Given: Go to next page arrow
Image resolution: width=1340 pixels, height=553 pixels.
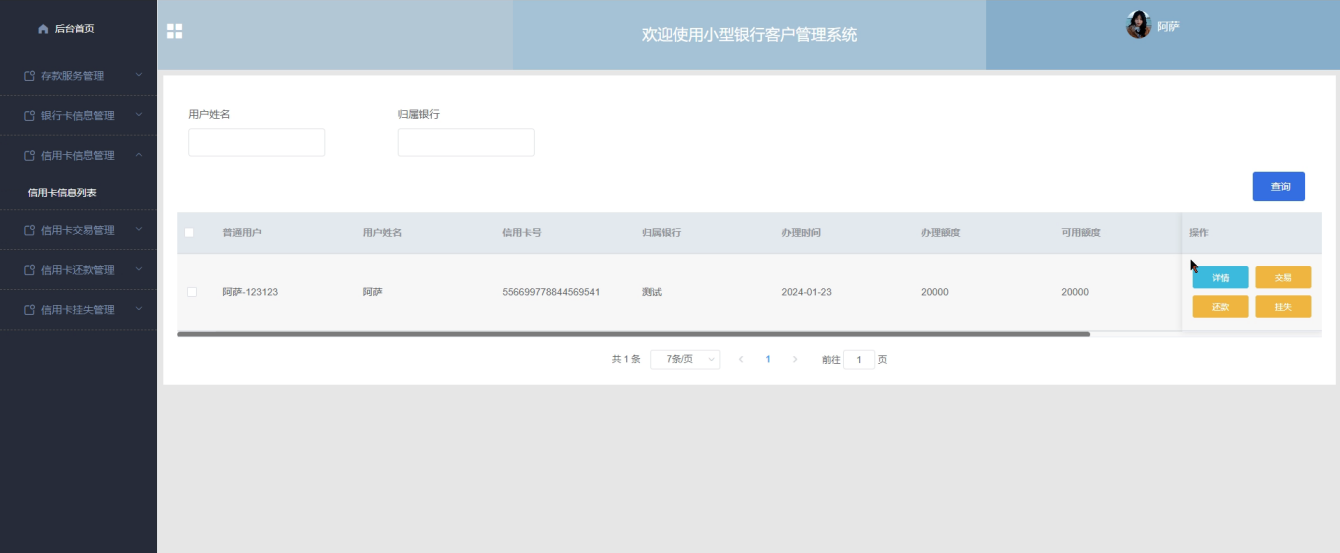Looking at the screenshot, I should (x=795, y=359).
